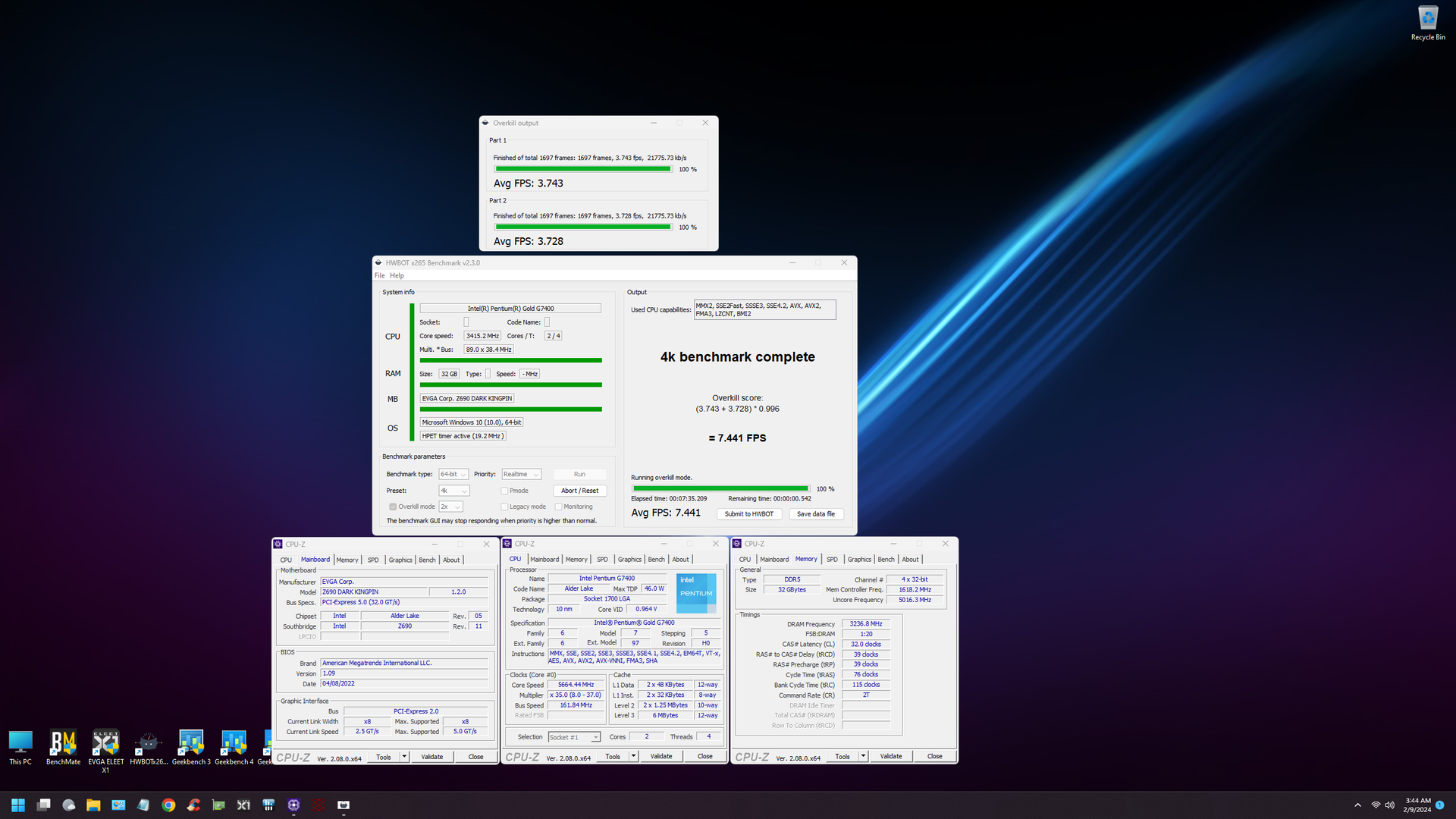This screenshot has height=819, width=1456.
Task: Enable Legacy mode checkbox
Action: pyautogui.click(x=504, y=507)
